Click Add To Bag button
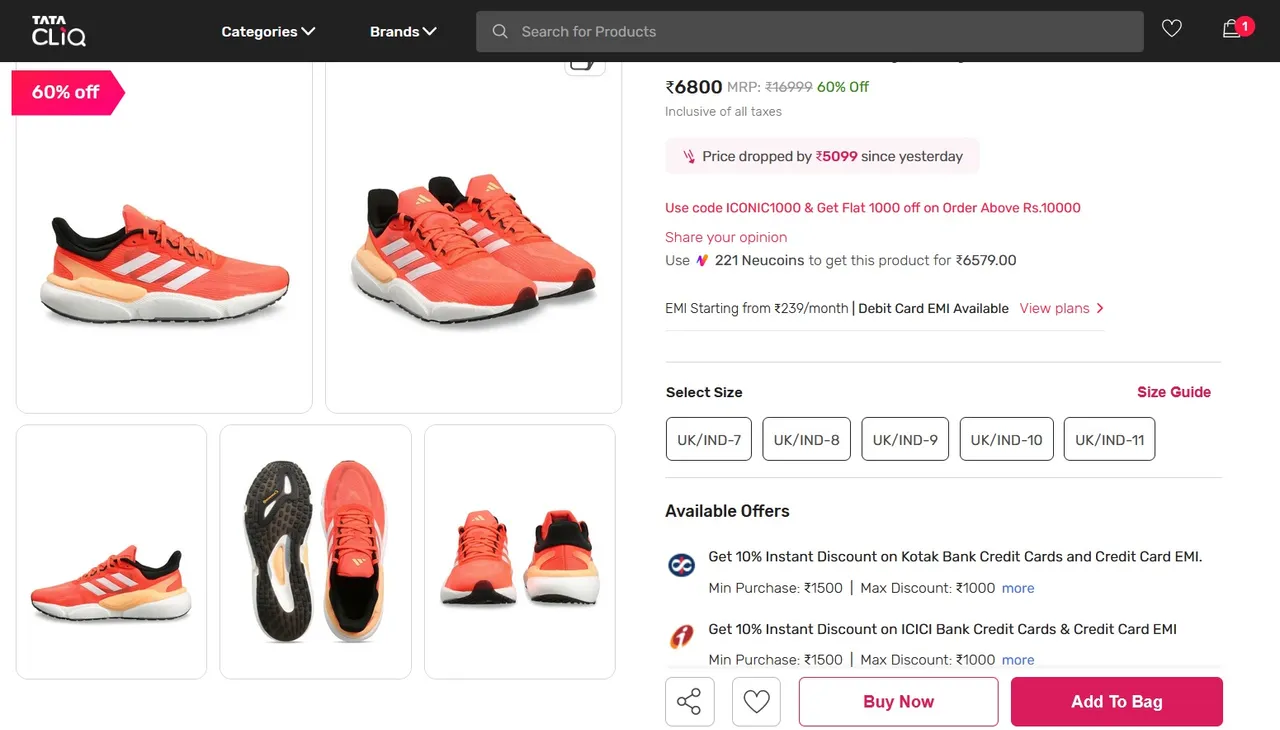The width and height of the screenshot is (1280, 730). (1117, 701)
